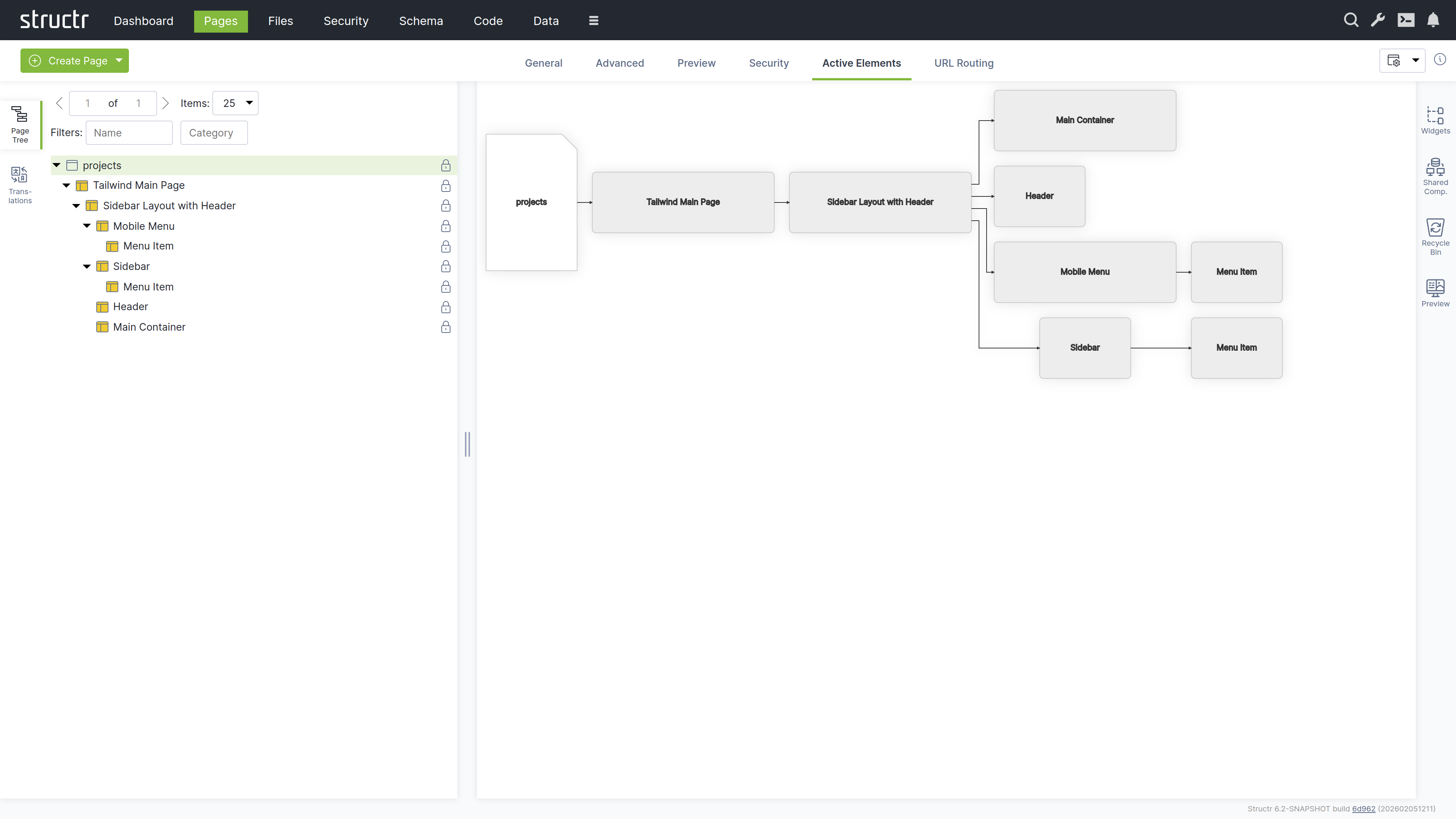
Task: Toggle lock icon on projects page
Action: tap(446, 165)
